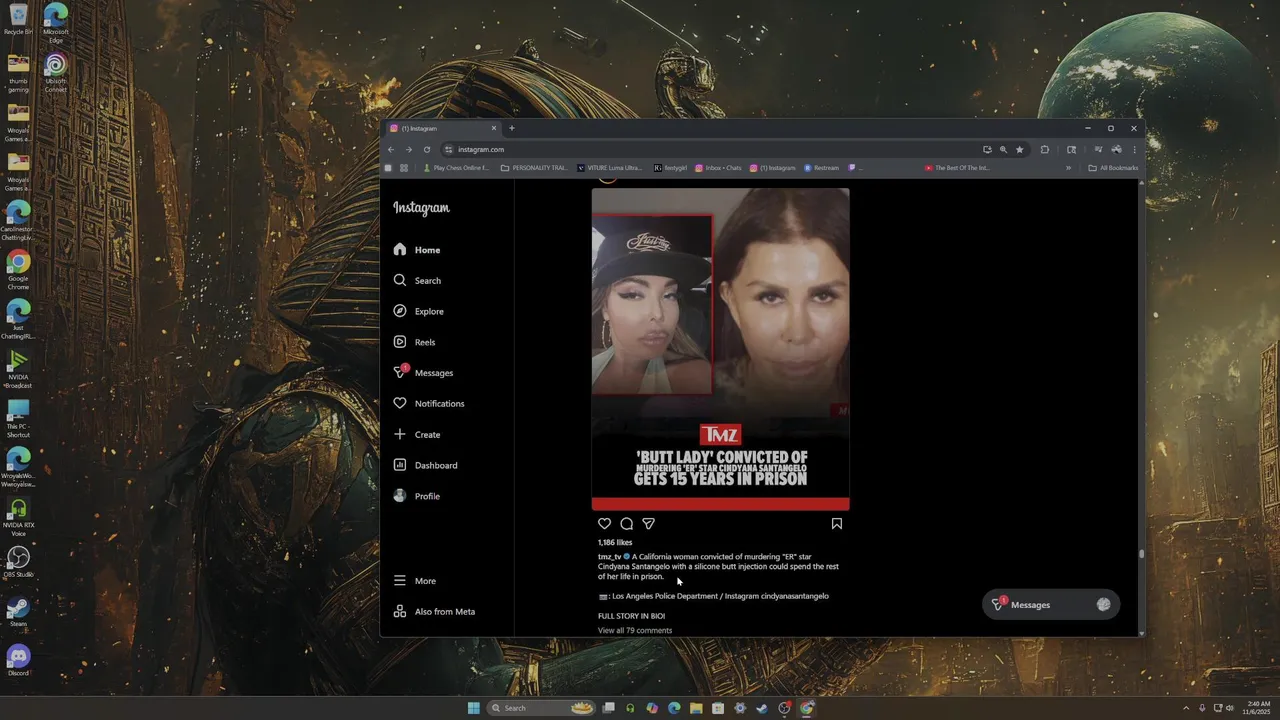1280x720 pixels.
Task: Open clock showing 2:40 AM
Action: pyautogui.click(x=1257, y=708)
